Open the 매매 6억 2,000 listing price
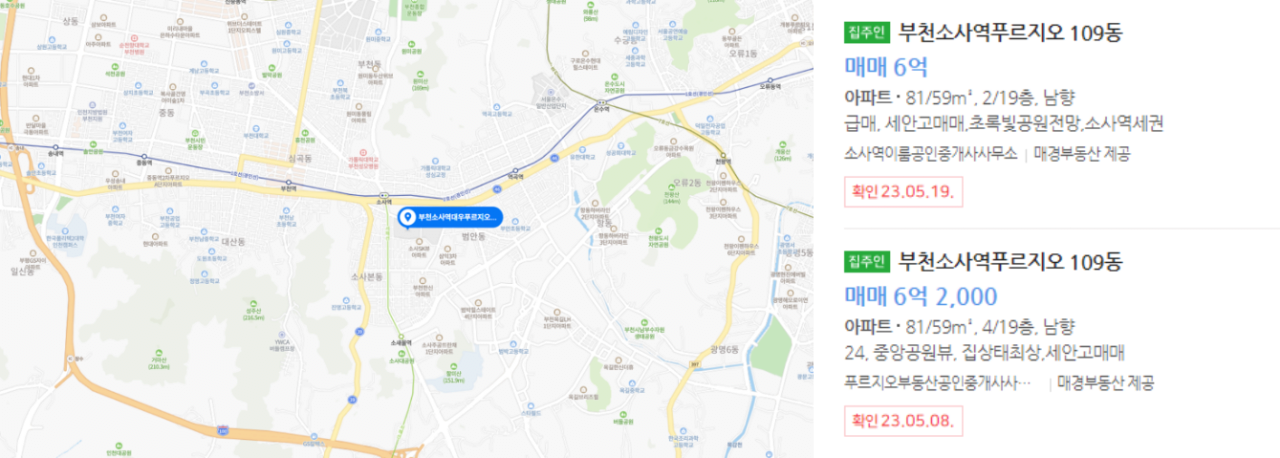This screenshot has height=458, width=1280. pos(921,296)
